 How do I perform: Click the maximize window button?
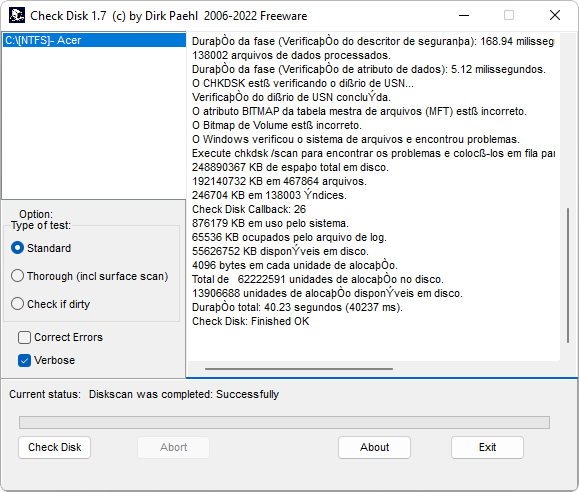509,16
